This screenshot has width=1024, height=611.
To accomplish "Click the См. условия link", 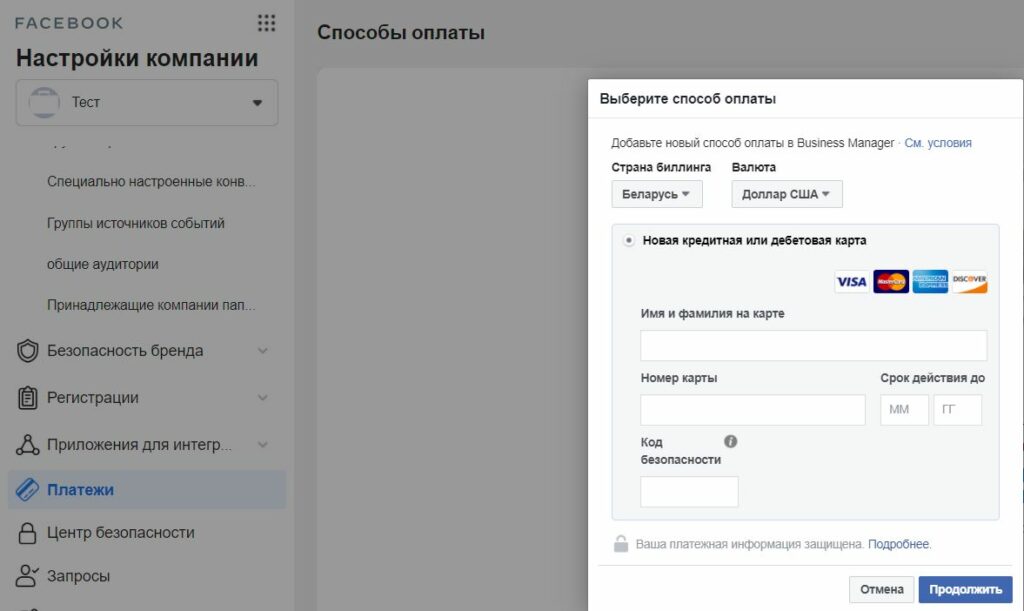I will point(938,143).
